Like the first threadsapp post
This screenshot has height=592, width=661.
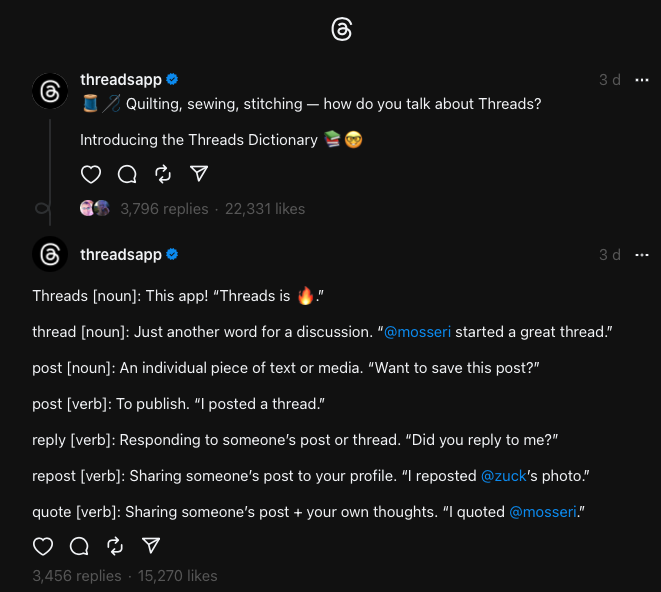[x=91, y=175]
